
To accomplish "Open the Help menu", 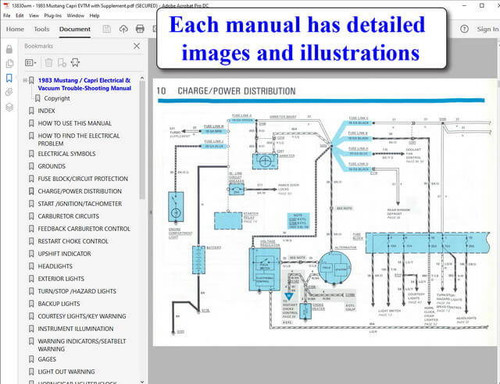I will 94,15.
